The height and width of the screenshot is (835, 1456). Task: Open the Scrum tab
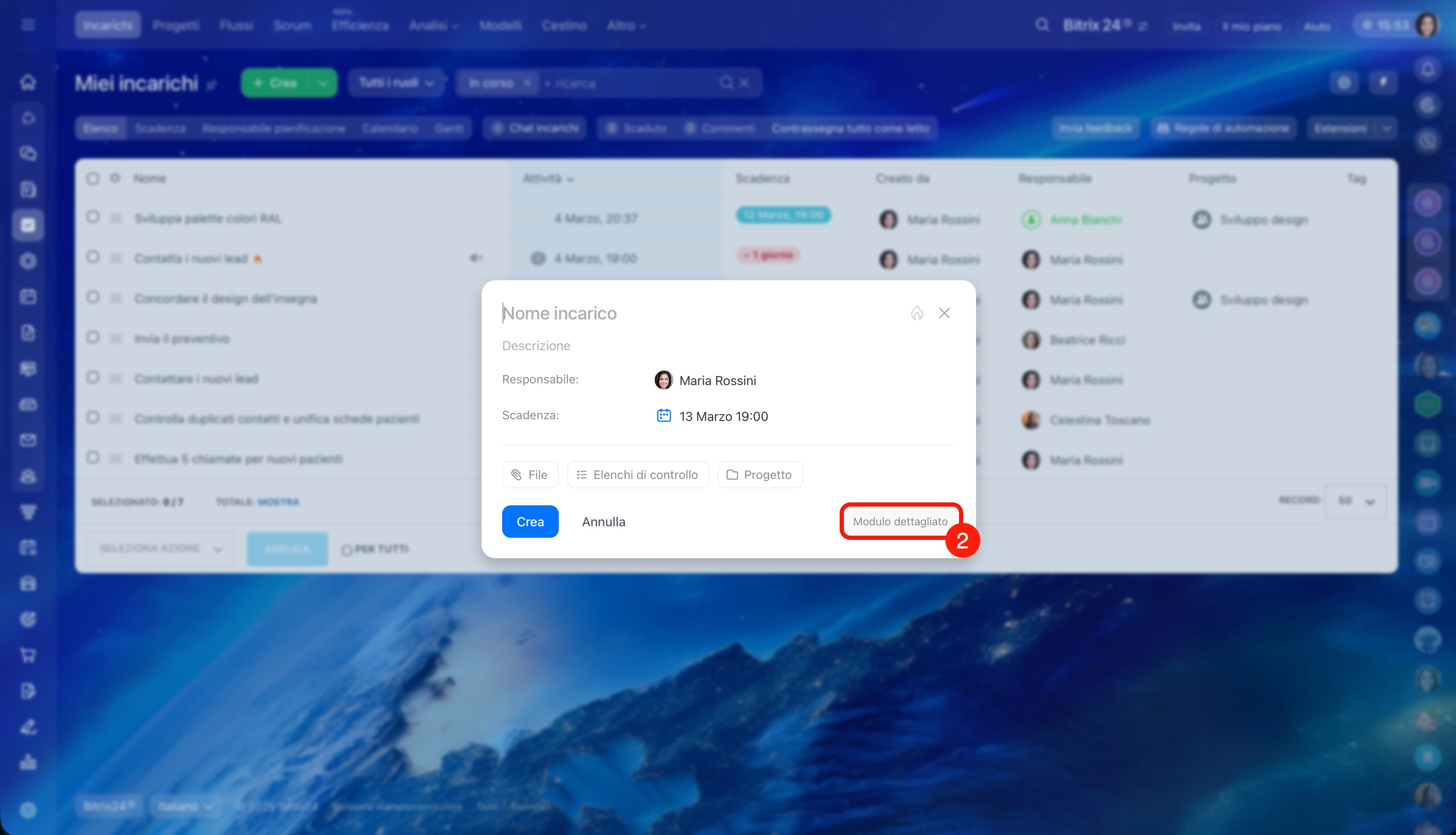[x=292, y=26]
